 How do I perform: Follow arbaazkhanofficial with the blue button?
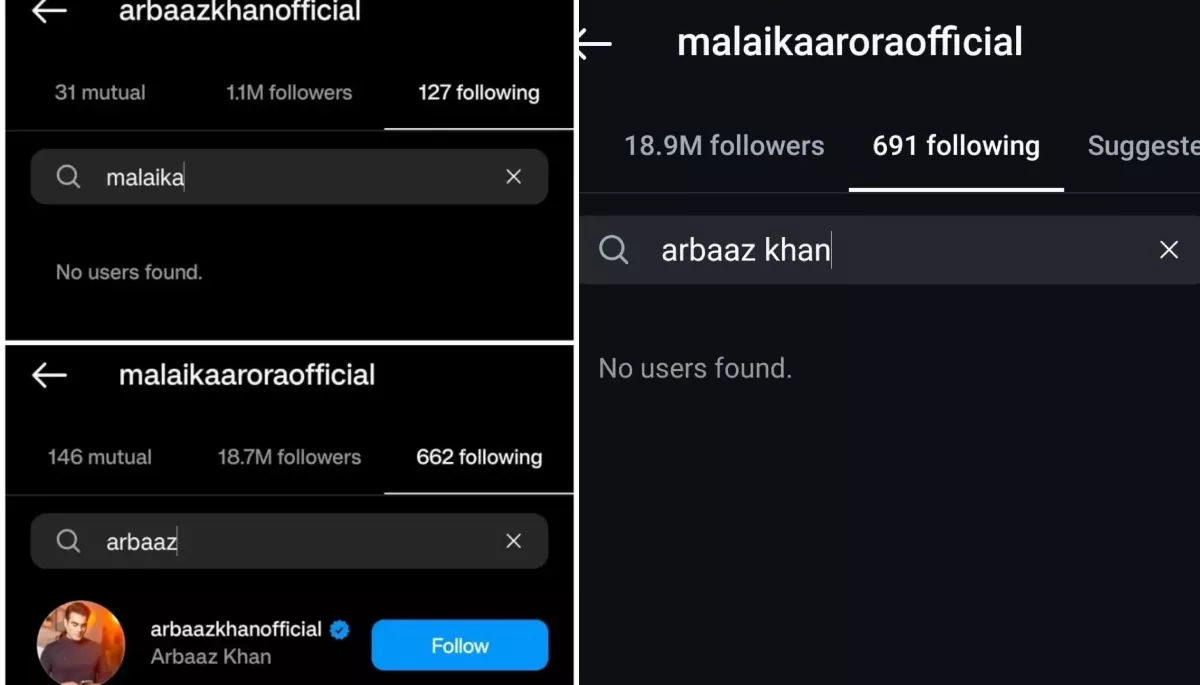pos(459,645)
